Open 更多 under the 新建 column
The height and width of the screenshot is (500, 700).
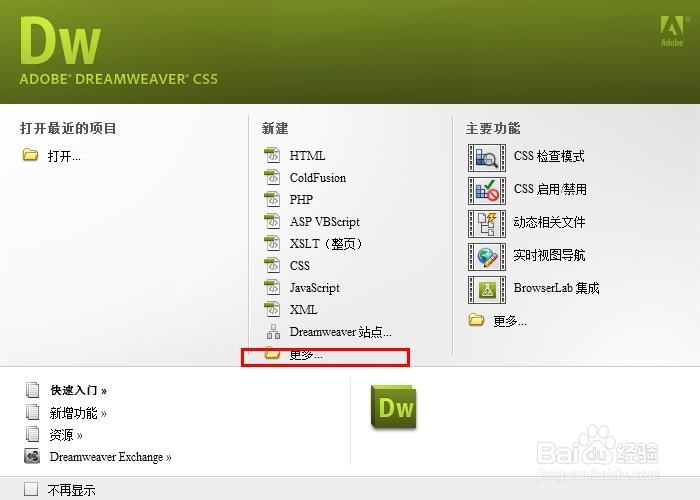pyautogui.click(x=306, y=355)
